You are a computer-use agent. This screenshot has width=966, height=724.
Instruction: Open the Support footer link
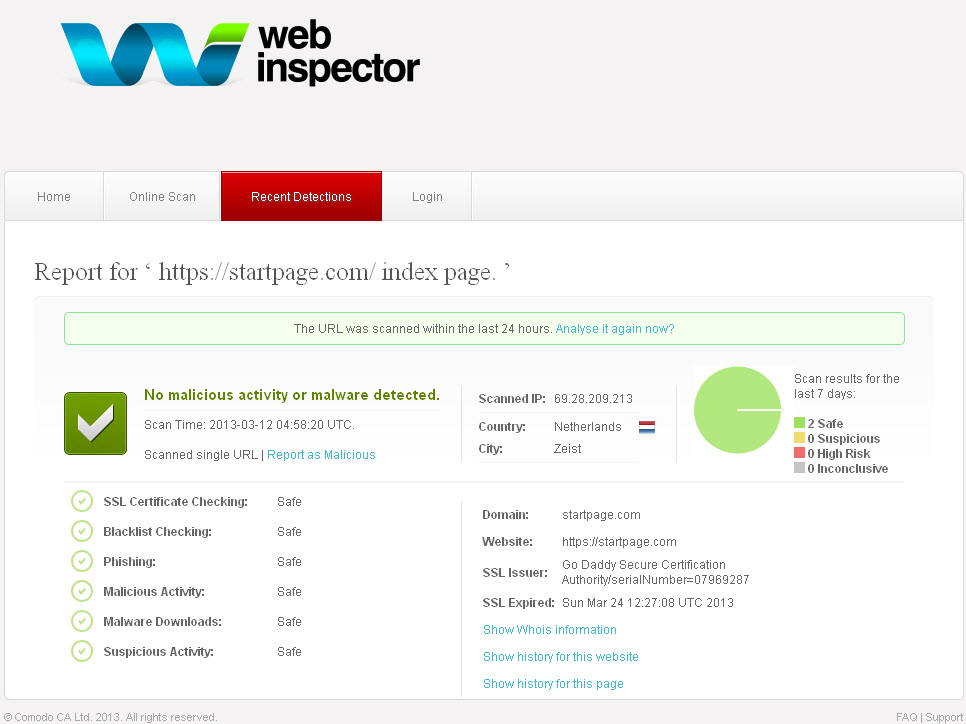[x=944, y=717]
